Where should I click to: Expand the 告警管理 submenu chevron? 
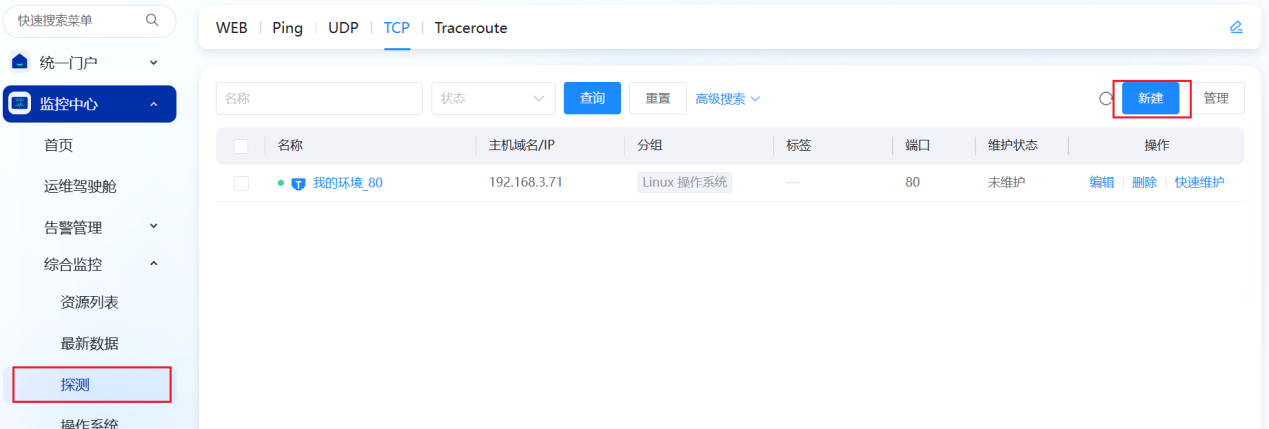tap(153, 226)
